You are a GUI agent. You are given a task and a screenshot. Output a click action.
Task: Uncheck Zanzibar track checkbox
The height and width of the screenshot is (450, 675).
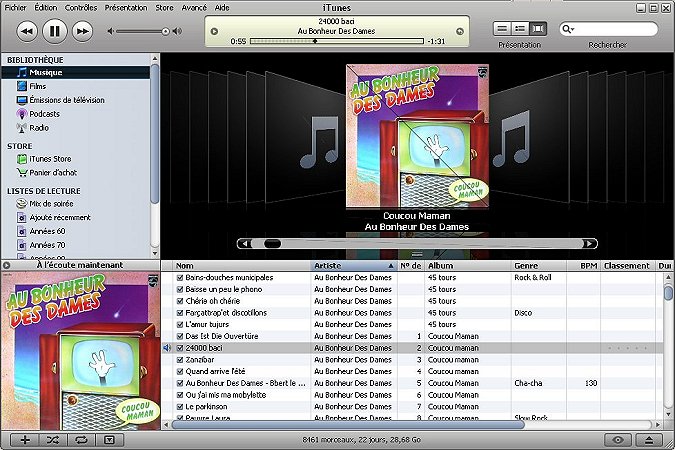[180, 360]
